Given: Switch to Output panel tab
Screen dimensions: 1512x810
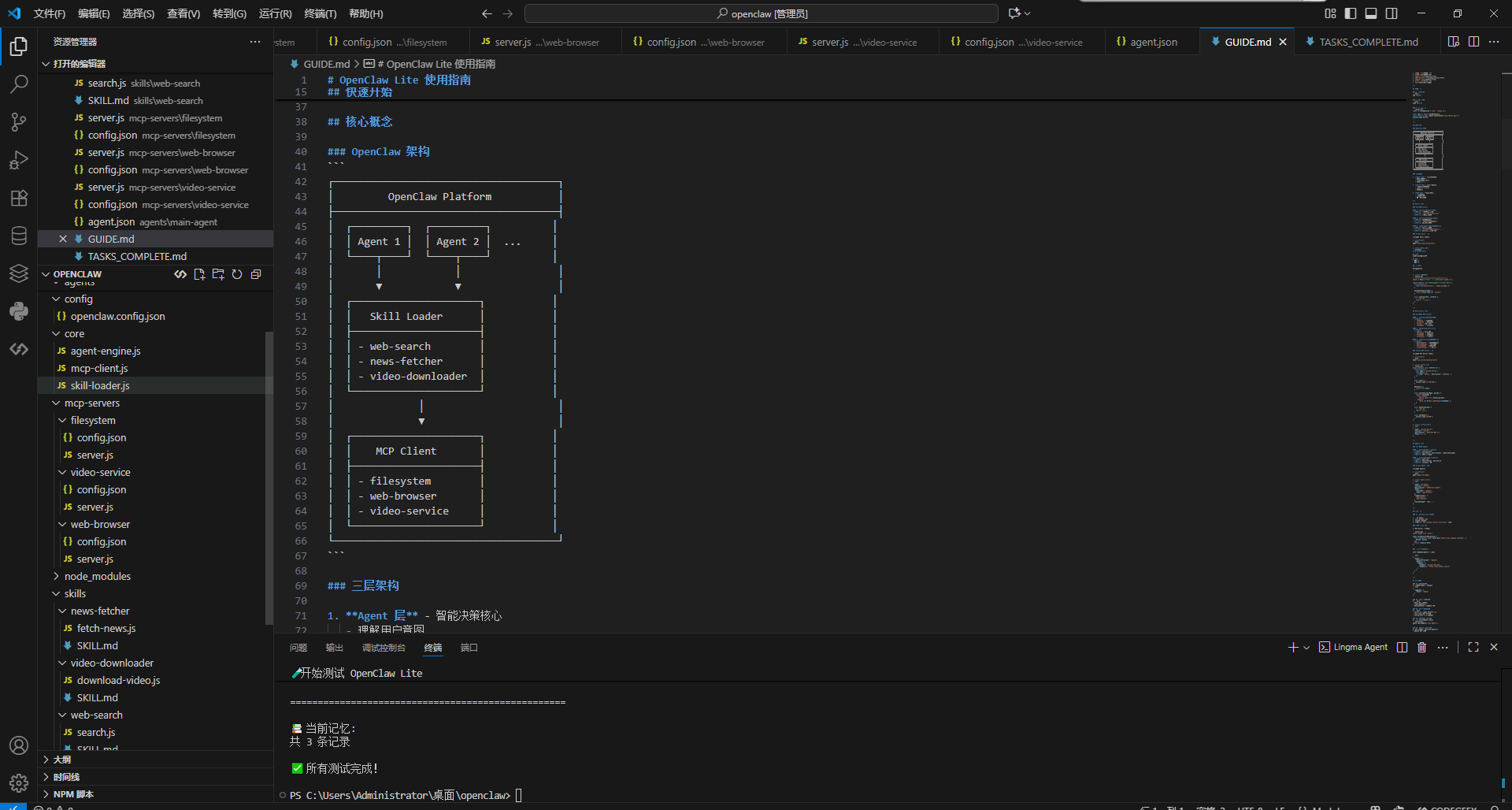Looking at the screenshot, I should coord(335,648).
